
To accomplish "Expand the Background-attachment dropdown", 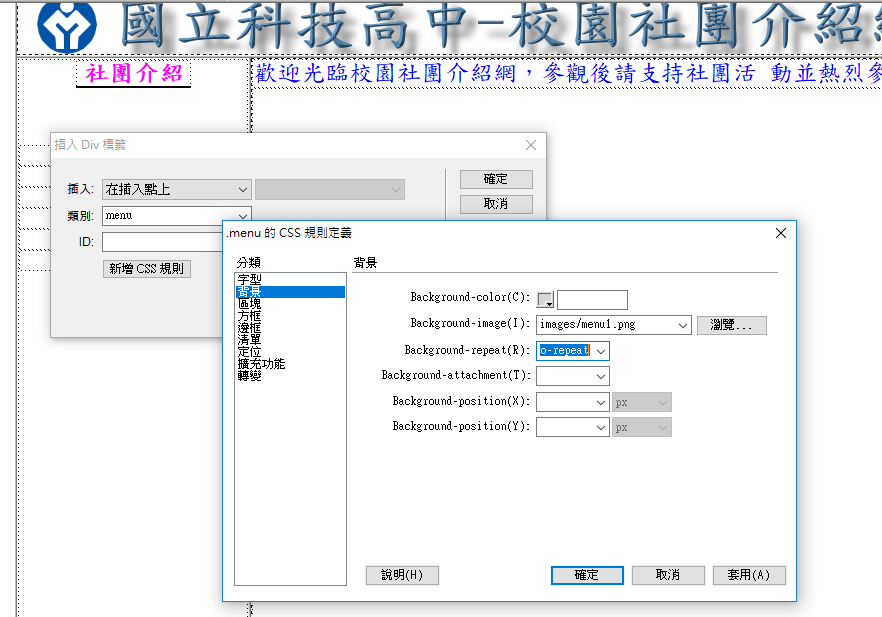I will pyautogui.click(x=601, y=376).
